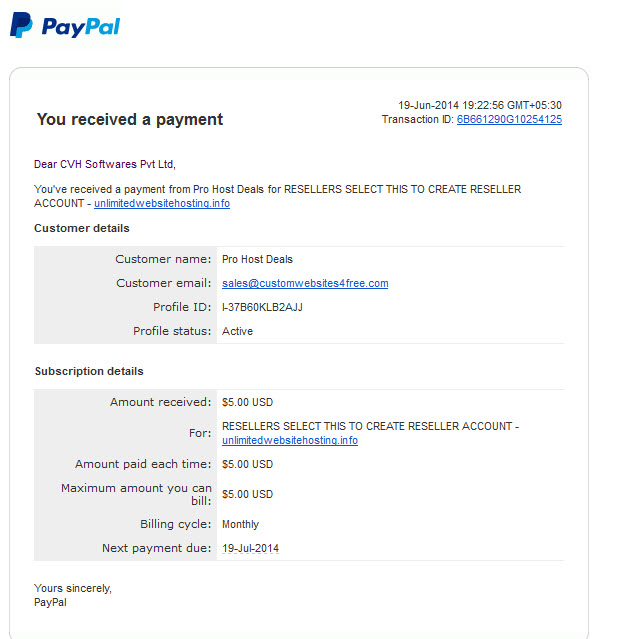618x639 pixels.
Task: Click the Maximum amount you can bill value
Action: click(247, 495)
